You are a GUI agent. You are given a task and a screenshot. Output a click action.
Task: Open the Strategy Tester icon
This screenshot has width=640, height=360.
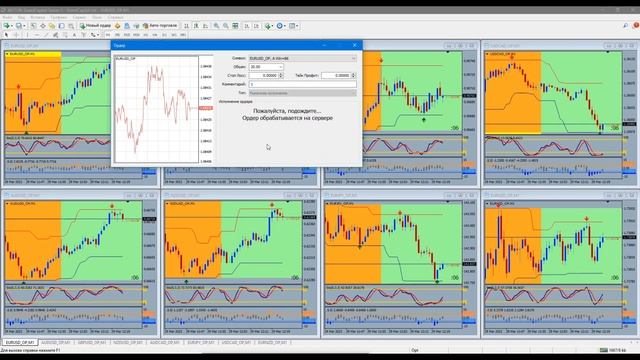[x=71, y=26]
